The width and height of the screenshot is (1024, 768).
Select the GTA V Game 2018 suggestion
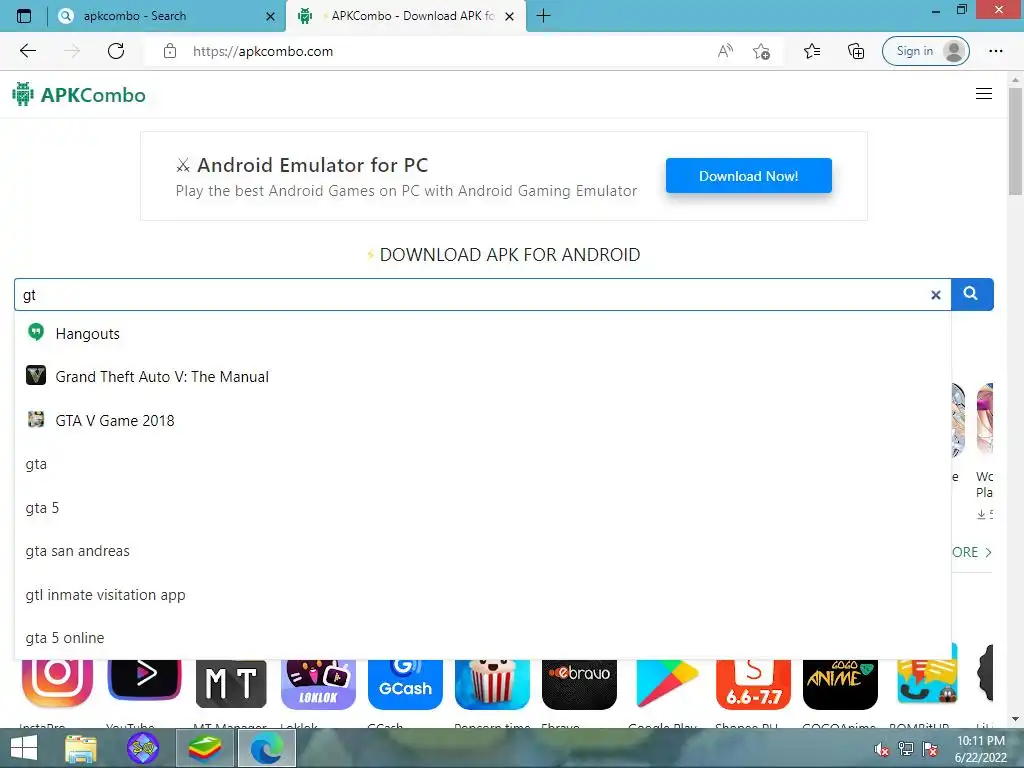(483, 421)
